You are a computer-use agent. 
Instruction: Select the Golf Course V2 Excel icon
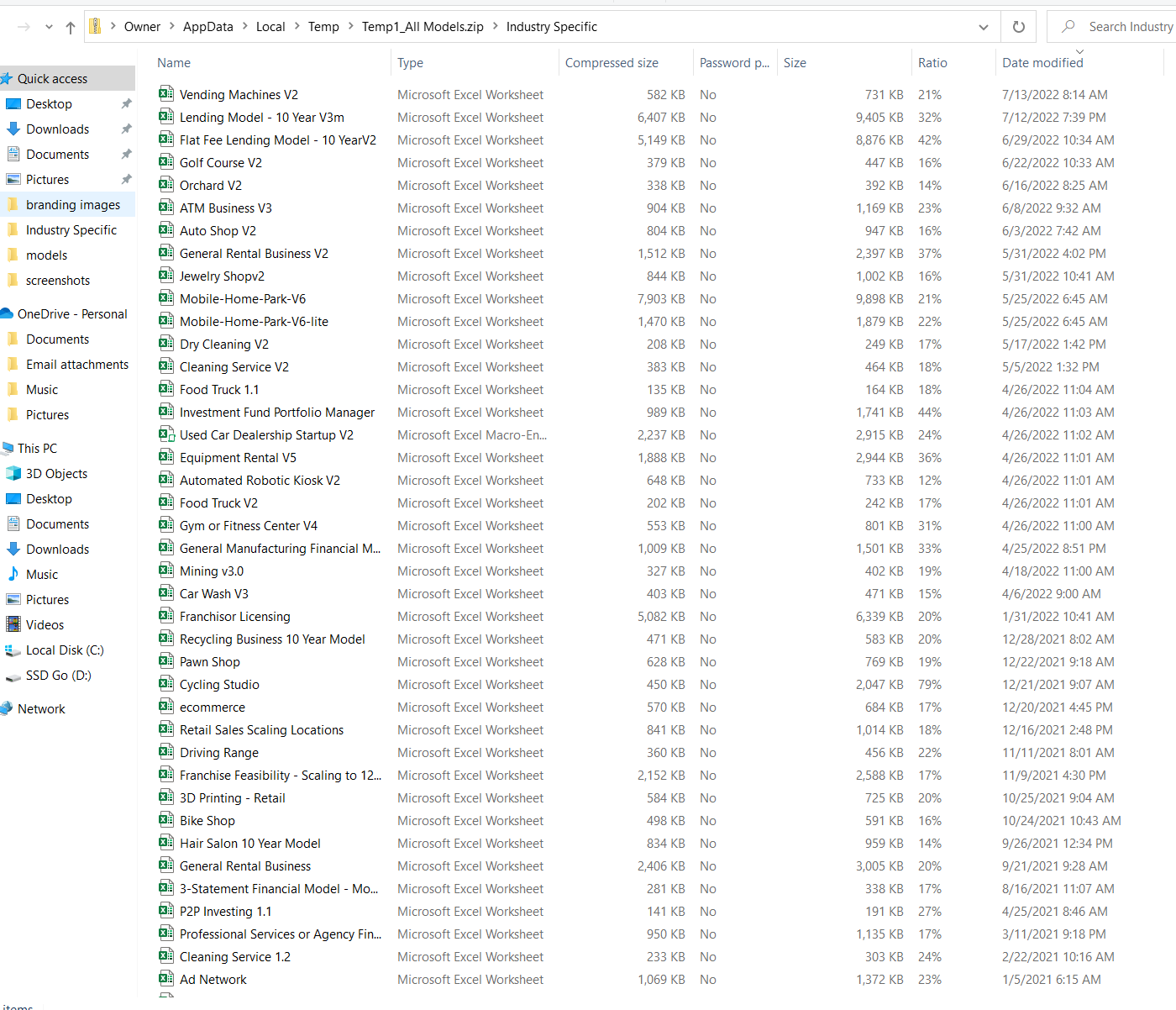tap(166, 162)
